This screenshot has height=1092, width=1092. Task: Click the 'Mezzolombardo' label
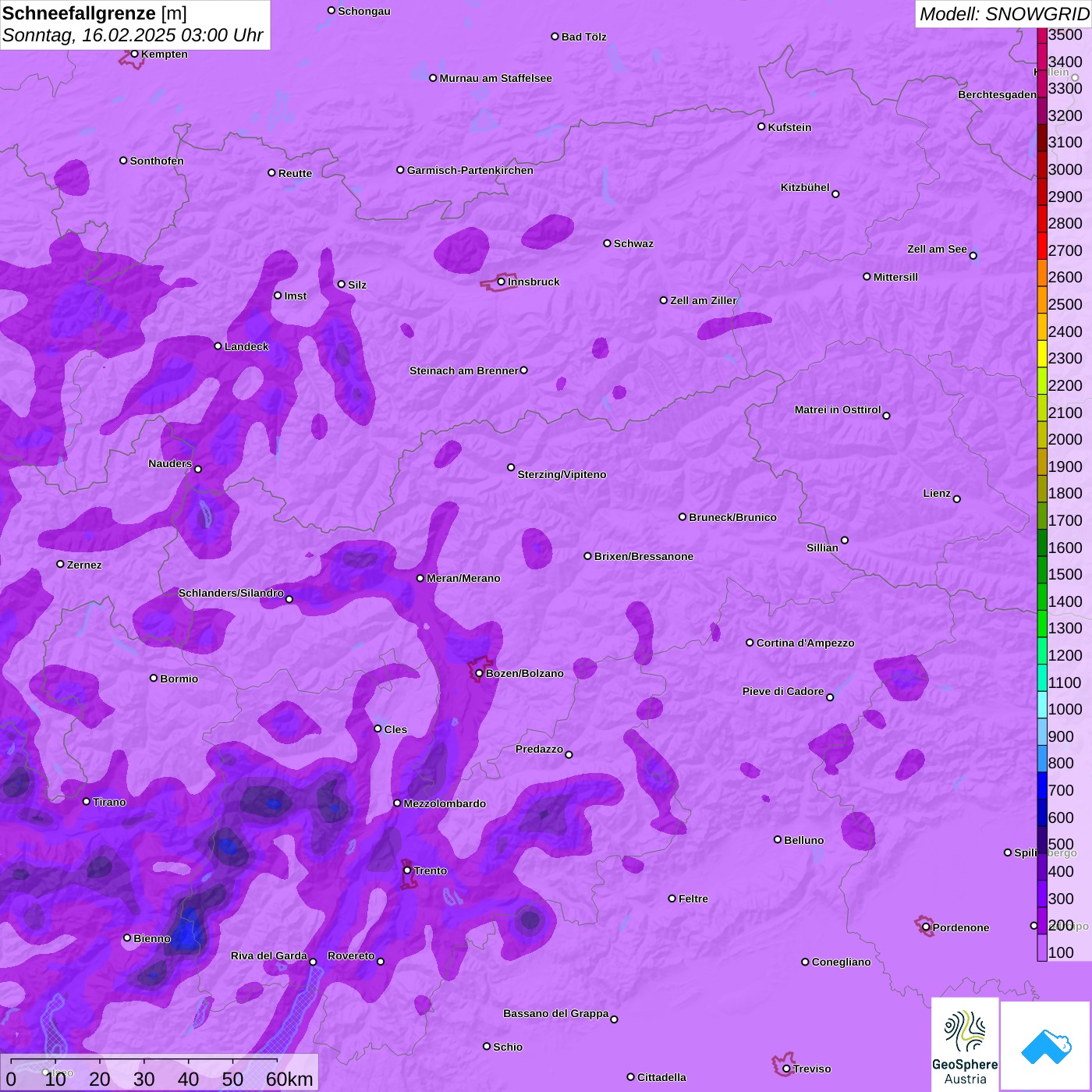[x=445, y=803]
